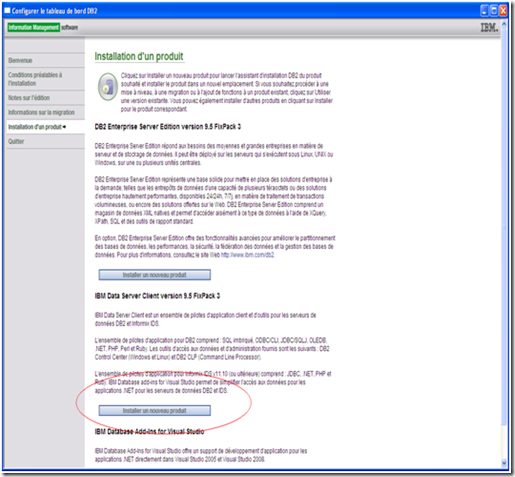
Task: Go to Informations sur la migration
Action: point(41,112)
